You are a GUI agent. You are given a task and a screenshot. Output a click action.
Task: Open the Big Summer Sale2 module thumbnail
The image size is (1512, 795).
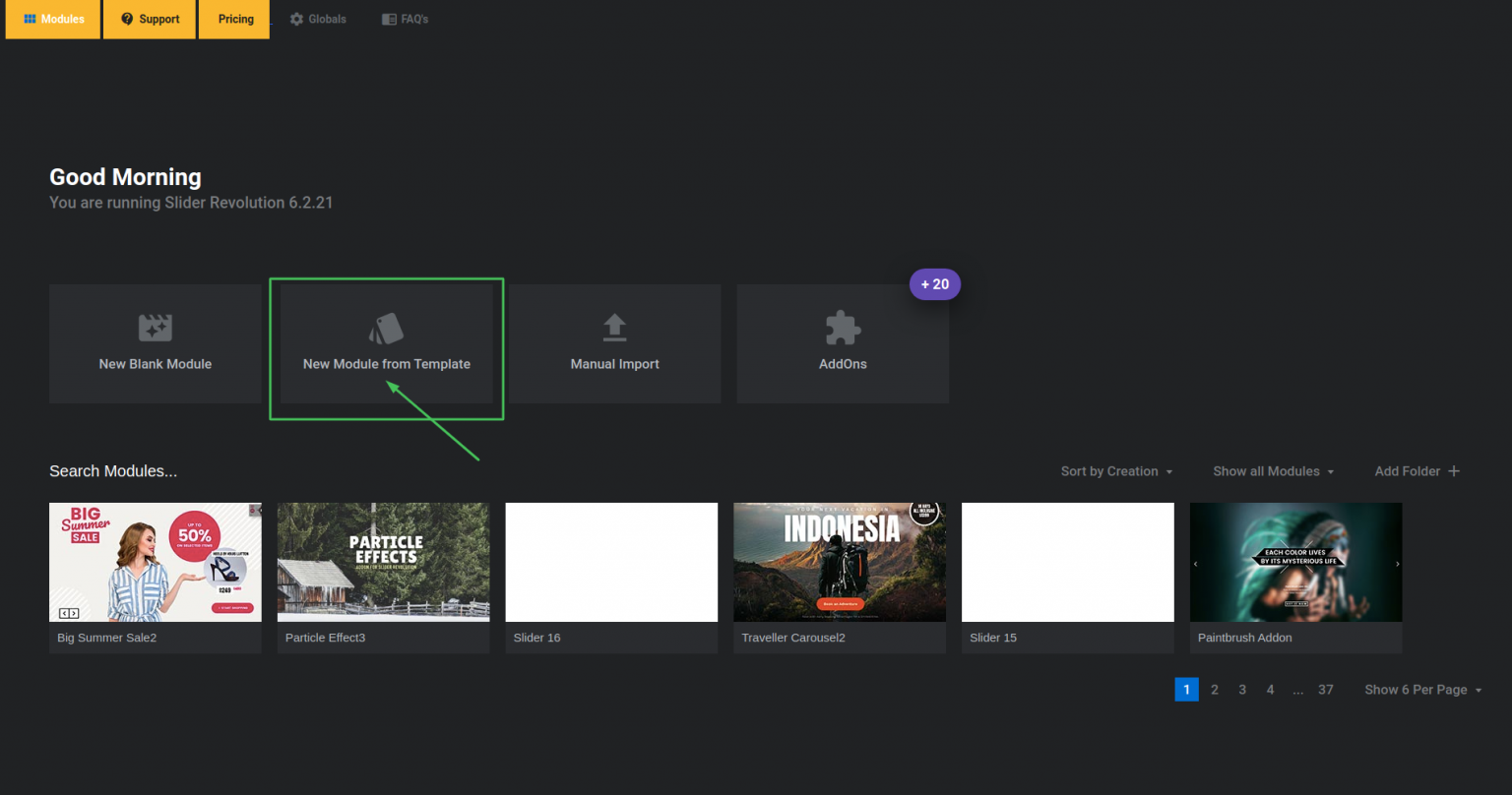click(155, 562)
